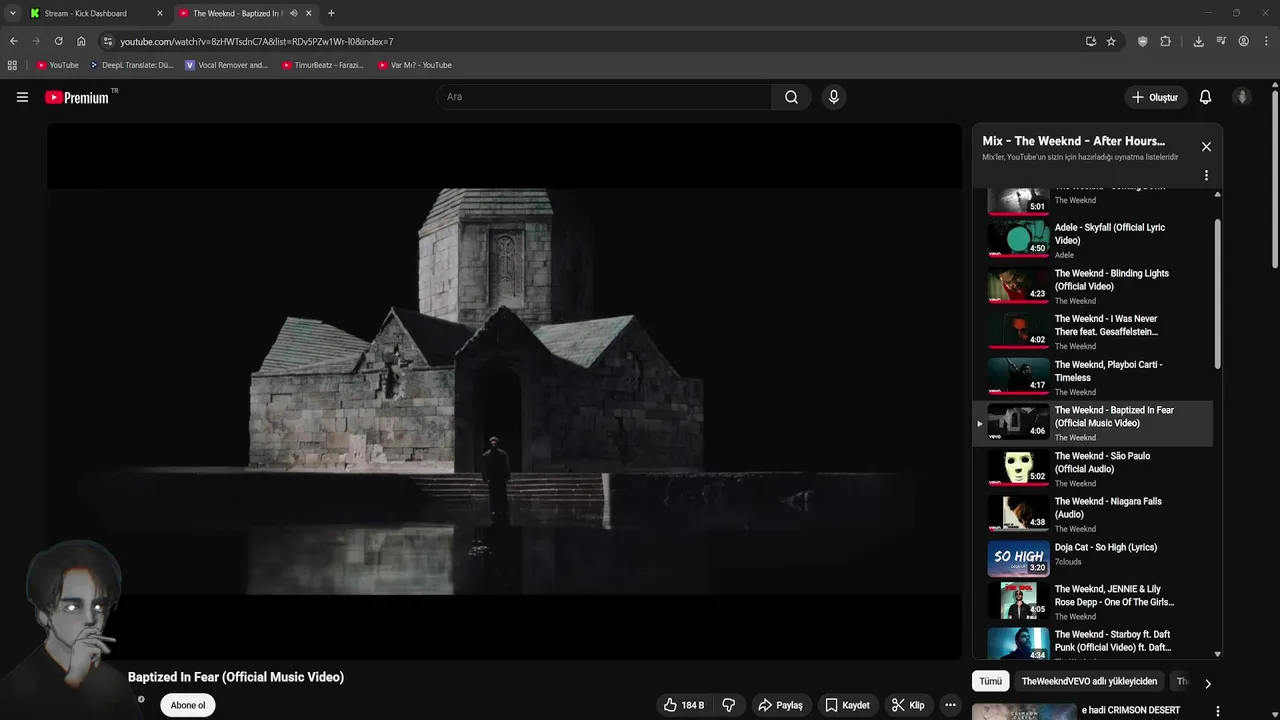Image resolution: width=1280 pixels, height=720 pixels.
Task: Click the Oluştur create button
Action: [x=1154, y=97]
